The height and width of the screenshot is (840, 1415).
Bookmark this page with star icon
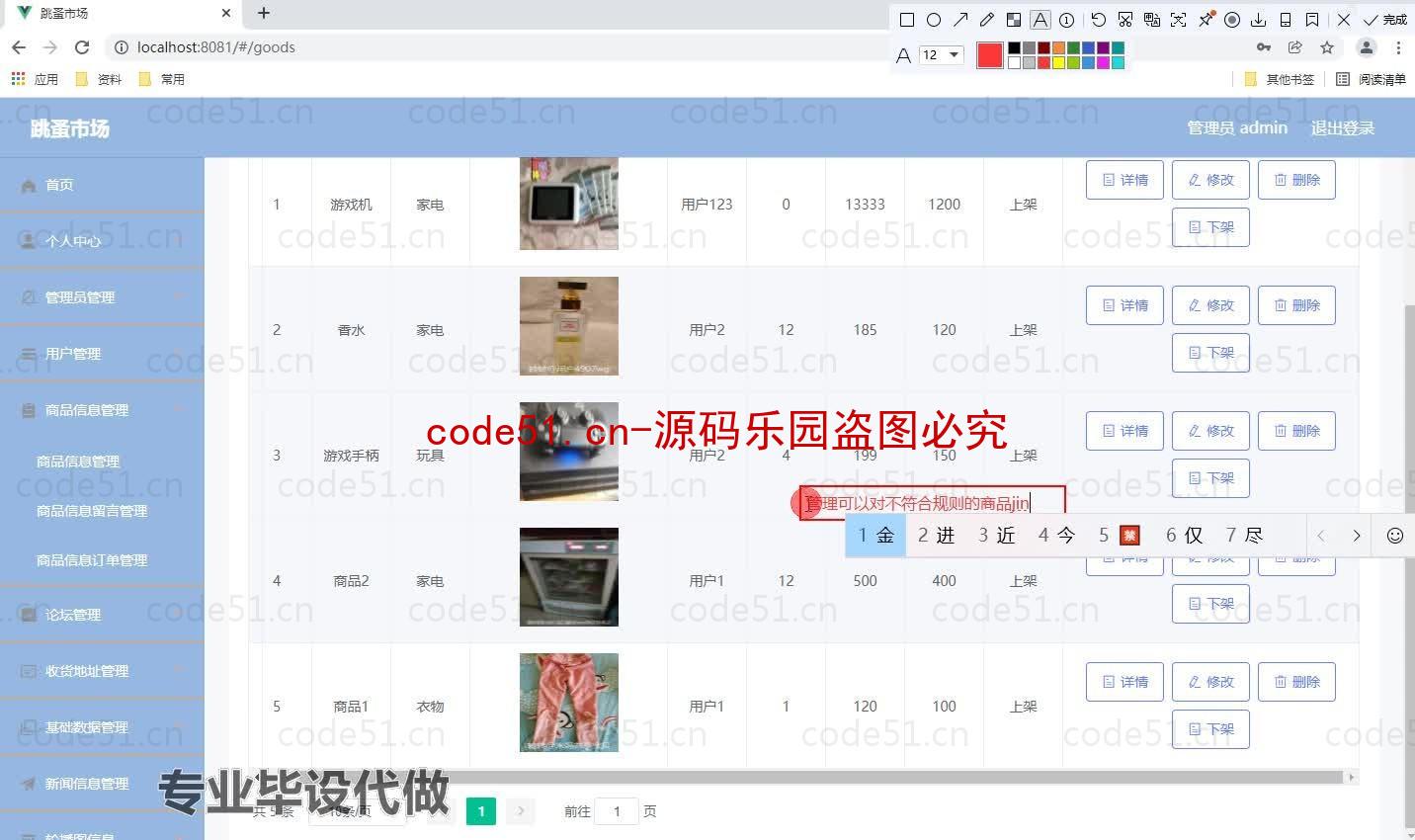pyautogui.click(x=1327, y=47)
